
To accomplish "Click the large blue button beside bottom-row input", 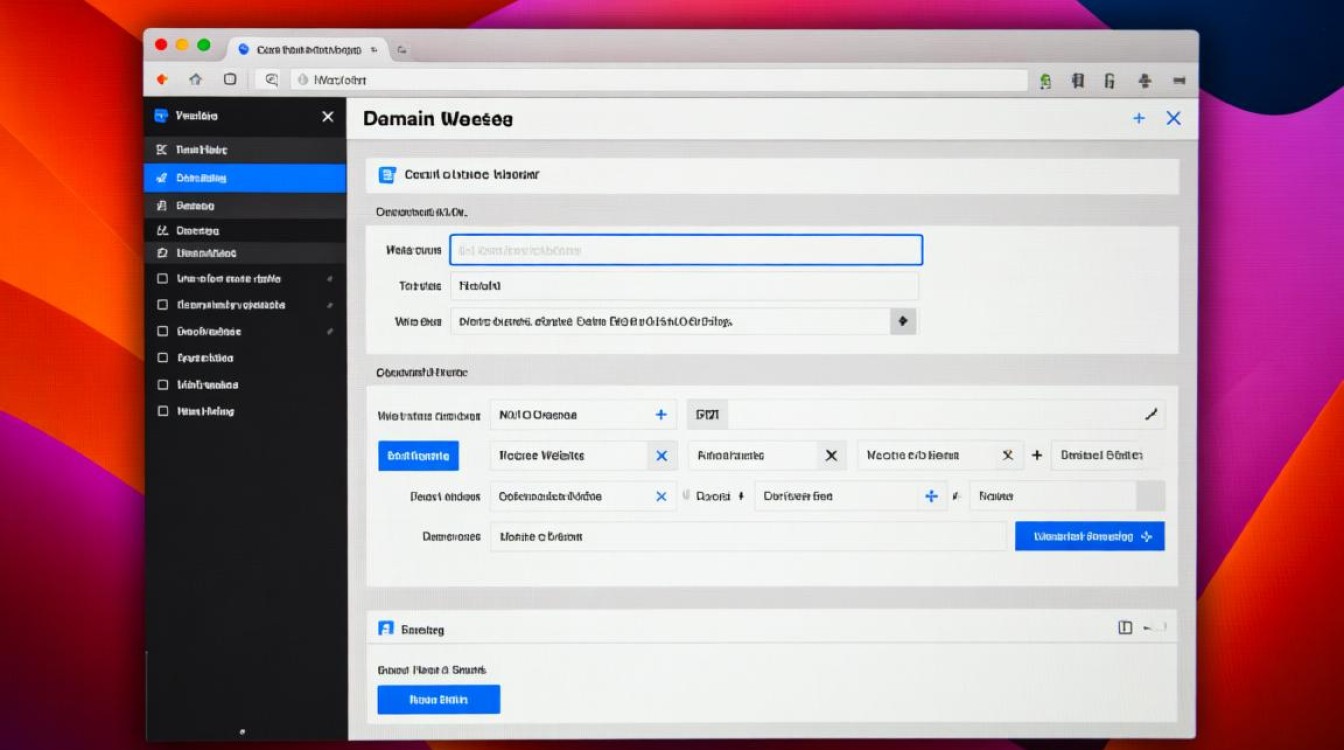I will point(1089,536).
